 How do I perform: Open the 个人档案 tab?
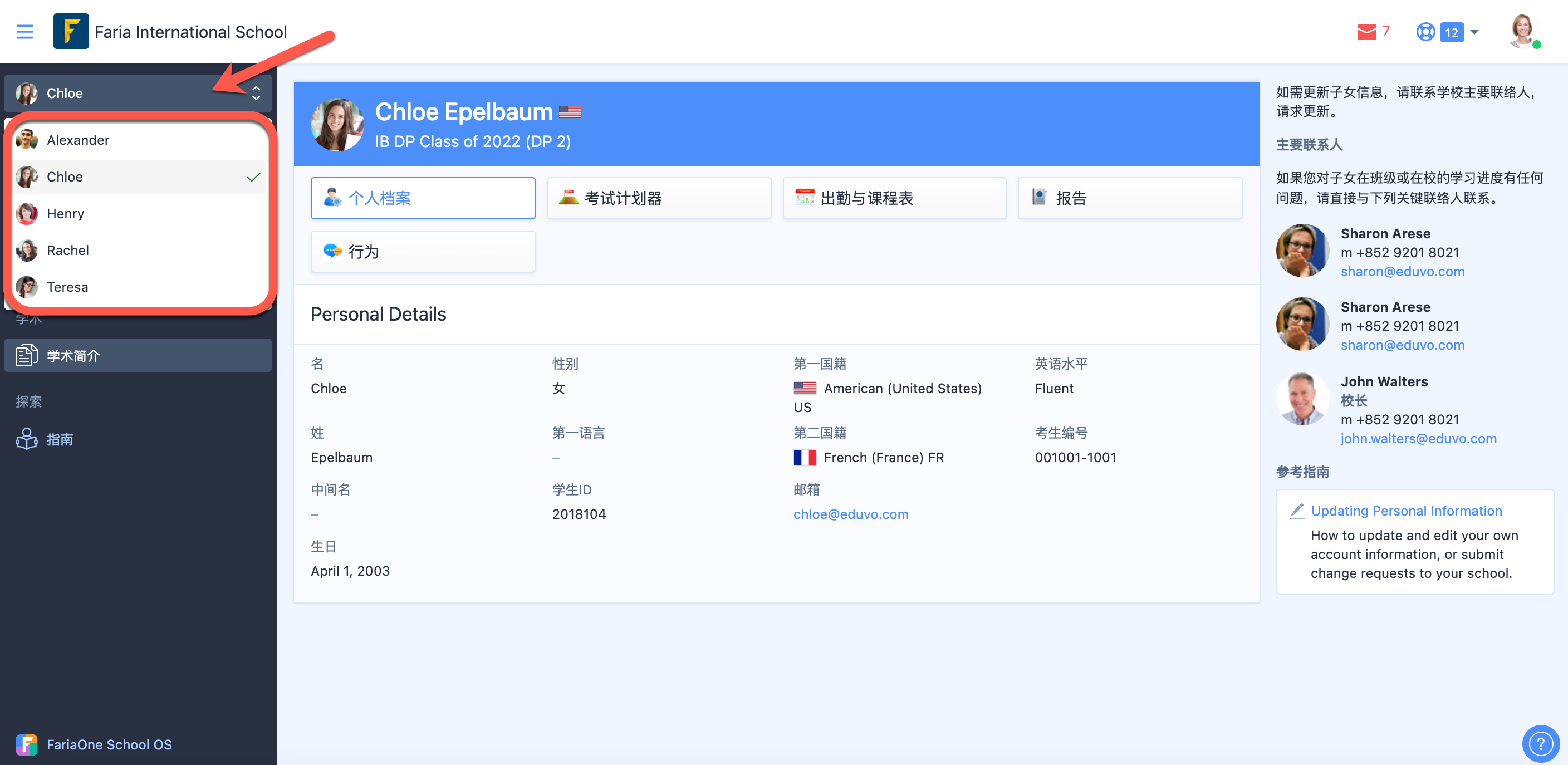[423, 198]
